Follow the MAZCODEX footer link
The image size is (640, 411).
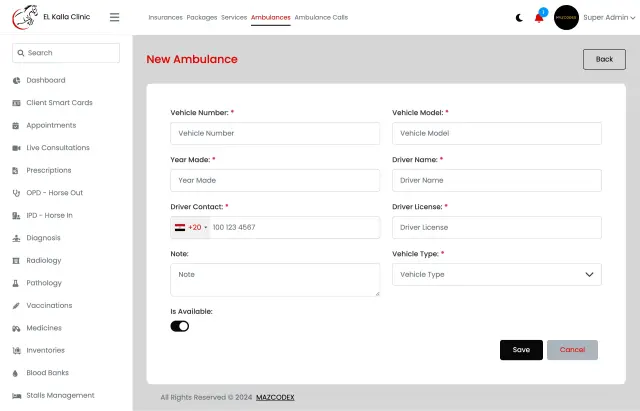coord(275,397)
